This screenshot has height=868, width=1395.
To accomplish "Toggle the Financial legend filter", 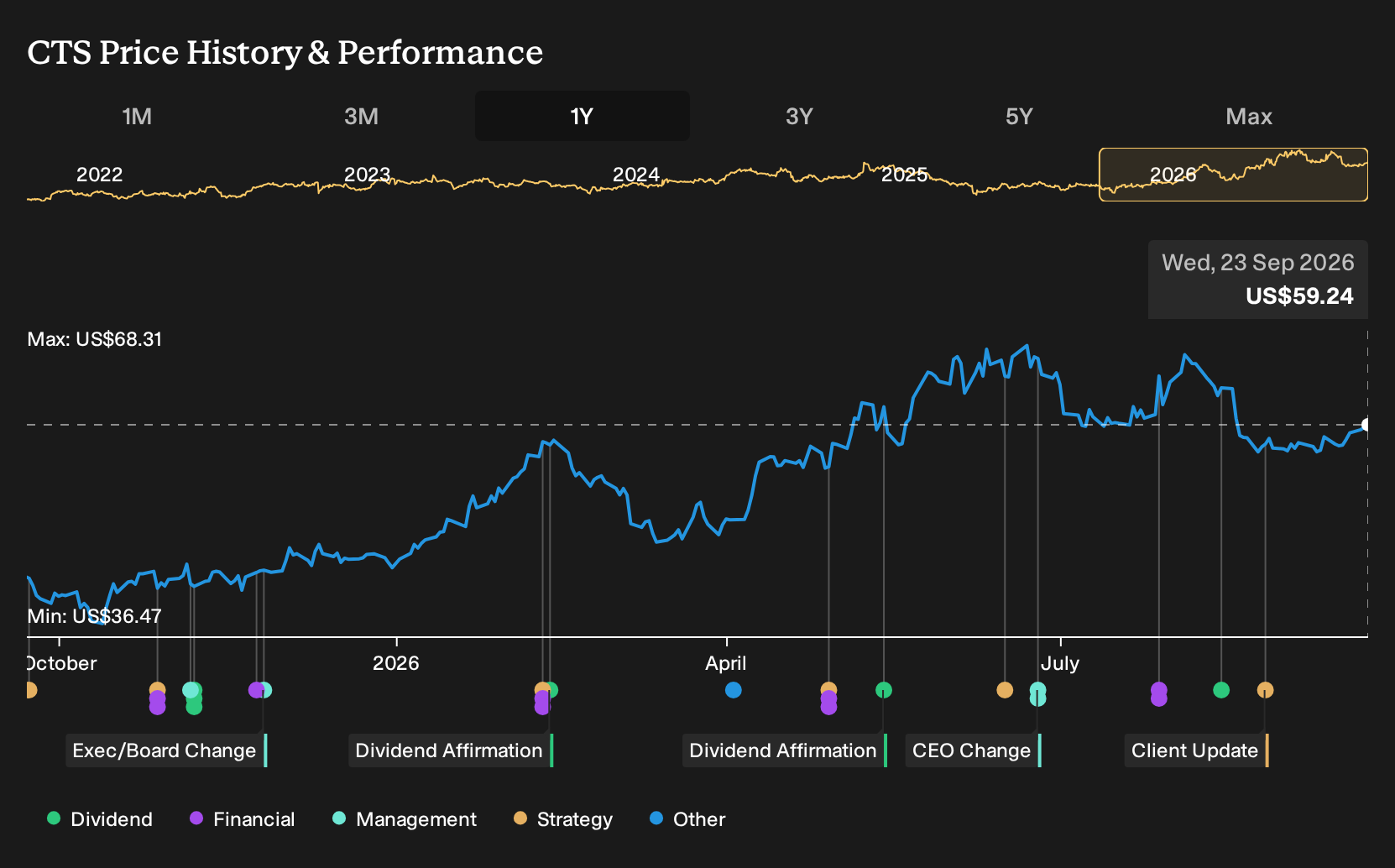I will [x=242, y=819].
